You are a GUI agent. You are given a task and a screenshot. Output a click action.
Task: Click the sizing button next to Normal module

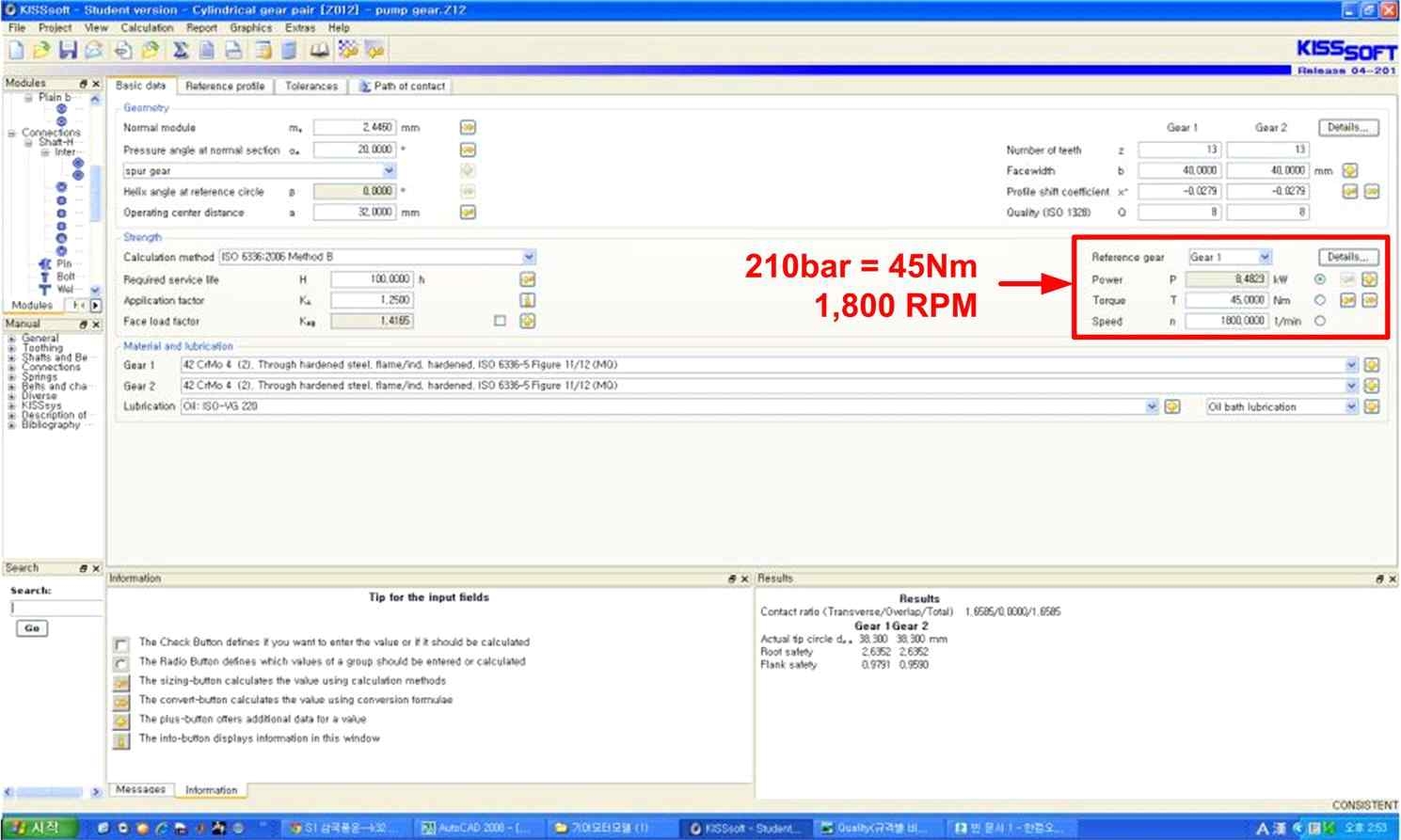point(468,127)
